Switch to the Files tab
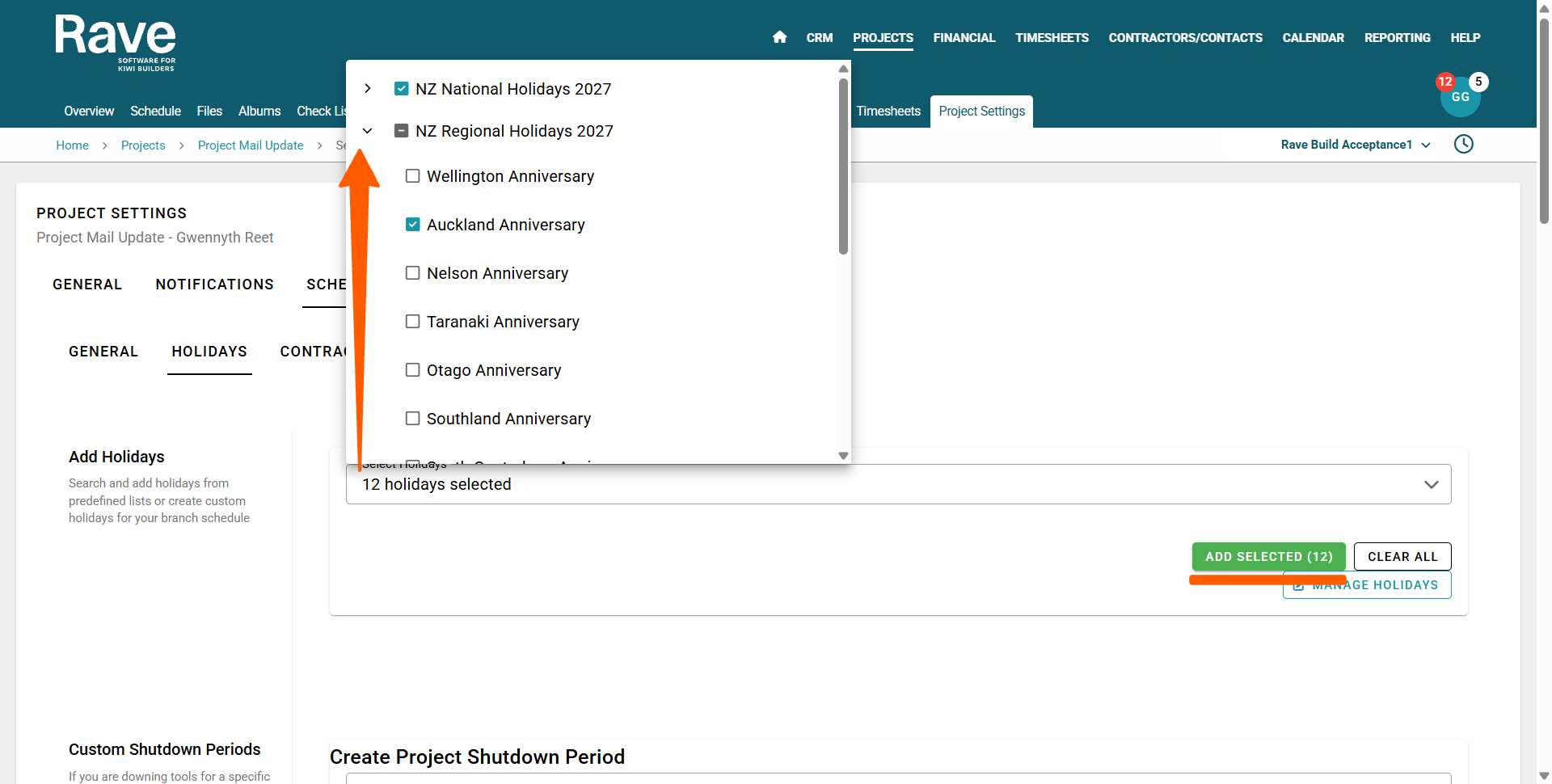The height and width of the screenshot is (784, 1552). click(x=209, y=112)
